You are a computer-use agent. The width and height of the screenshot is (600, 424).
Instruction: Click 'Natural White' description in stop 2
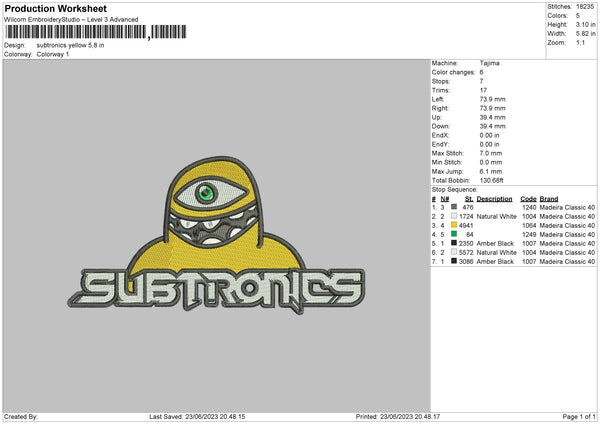[496, 217]
